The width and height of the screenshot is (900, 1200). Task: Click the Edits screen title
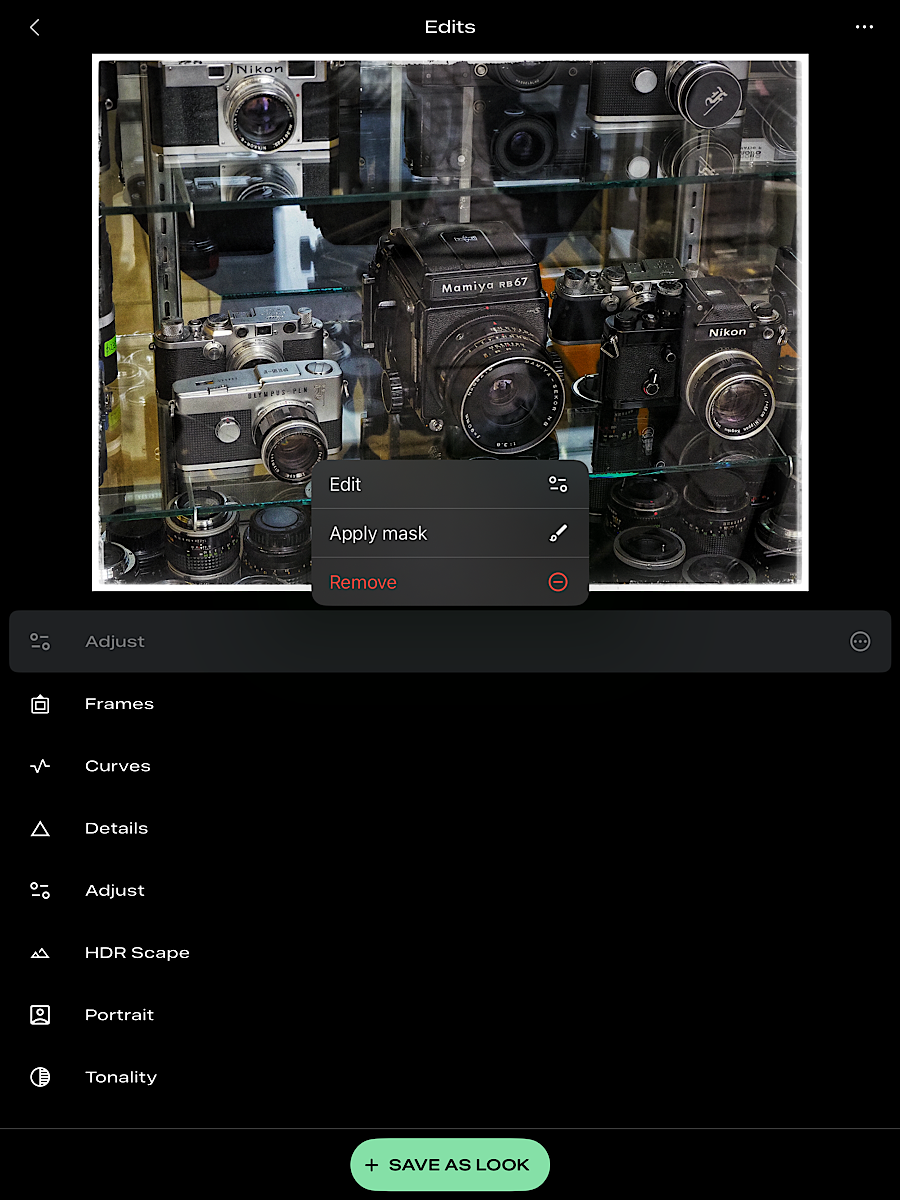[x=450, y=27]
